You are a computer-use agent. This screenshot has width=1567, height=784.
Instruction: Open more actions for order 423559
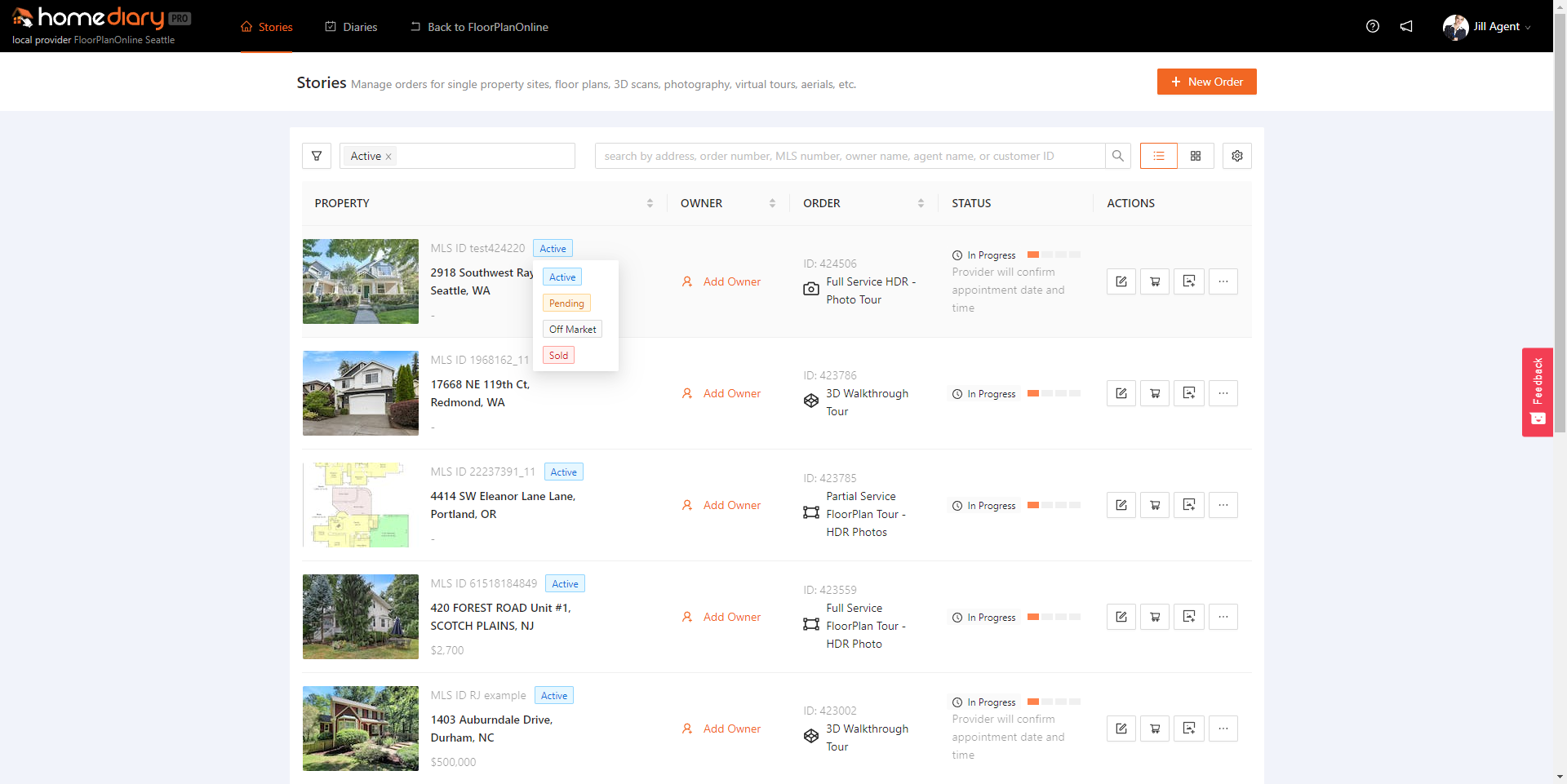1223,617
